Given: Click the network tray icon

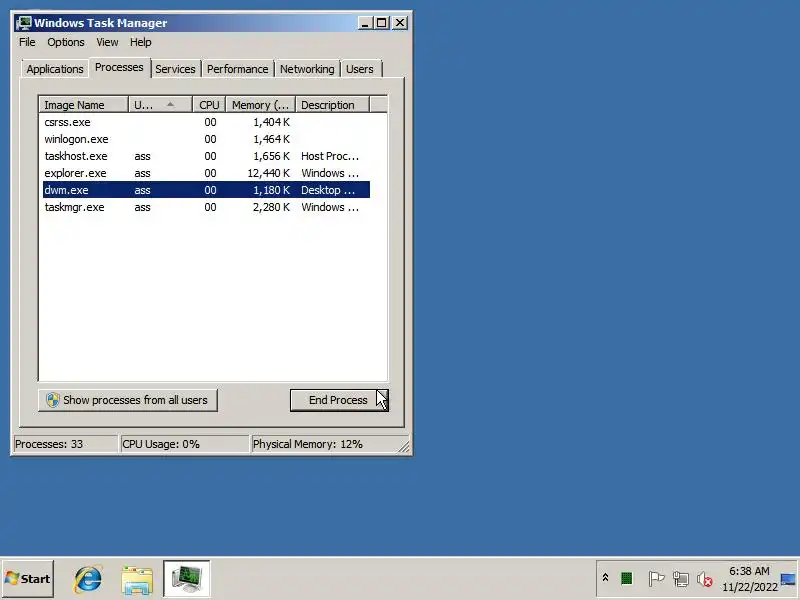Looking at the screenshot, I should pyautogui.click(x=681, y=579).
